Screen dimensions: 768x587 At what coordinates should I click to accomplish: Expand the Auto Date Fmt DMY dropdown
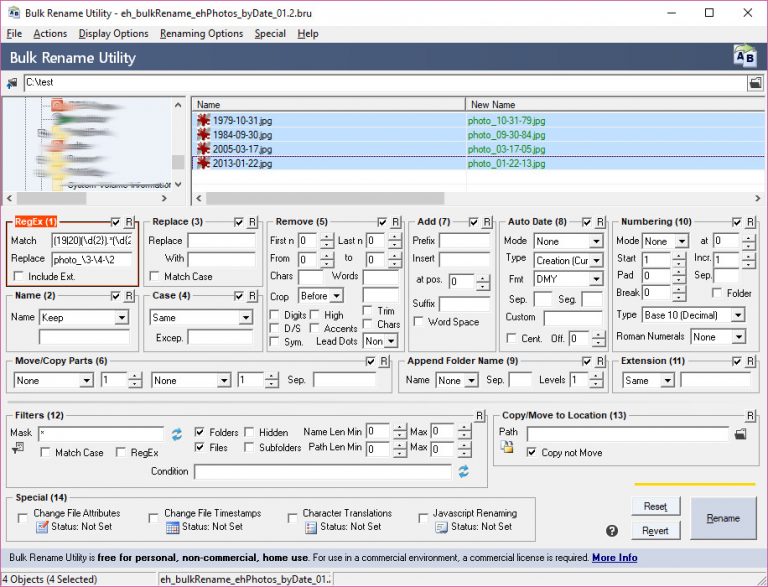click(x=567, y=279)
